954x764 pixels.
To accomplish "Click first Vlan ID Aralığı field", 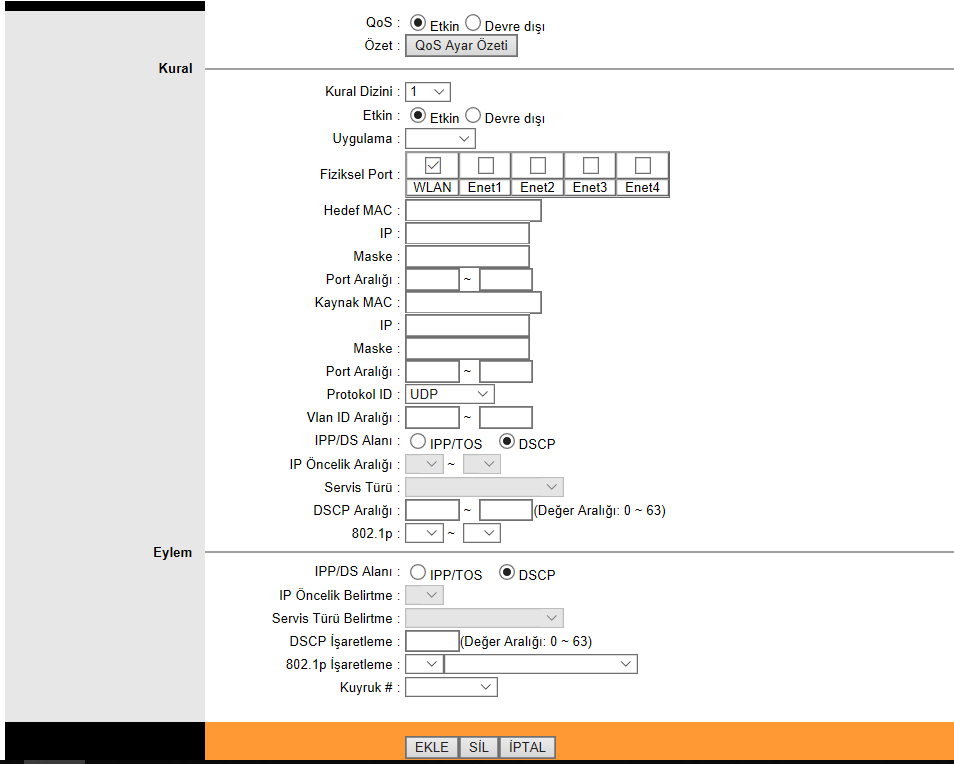I will (x=432, y=418).
